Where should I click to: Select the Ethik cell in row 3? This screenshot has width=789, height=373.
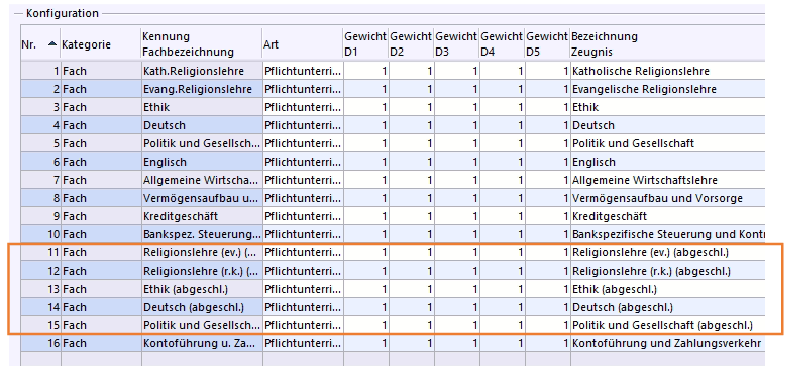[x=201, y=108]
